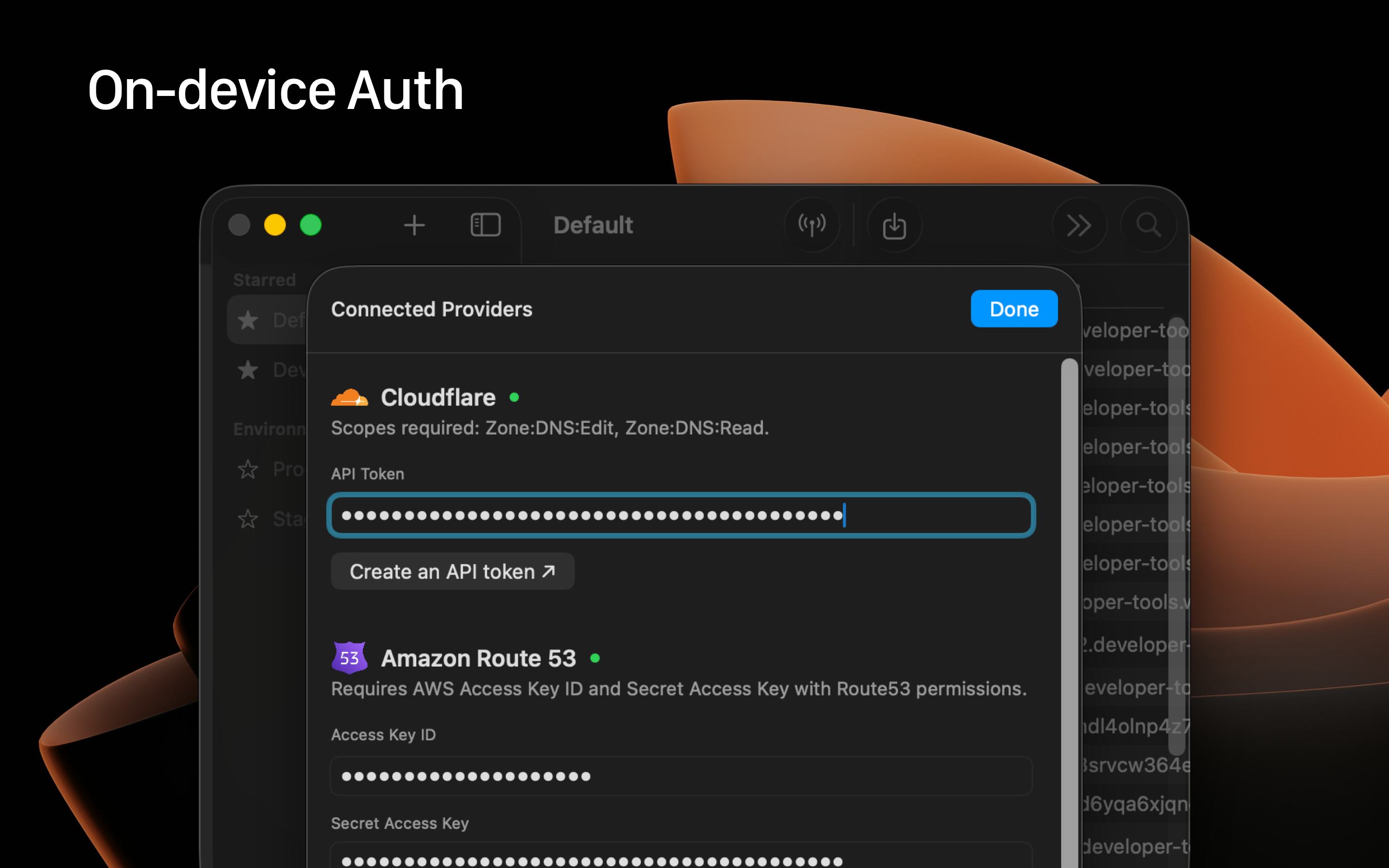Focus the Access Key ID field
This screenshot has width=1389, height=868.
click(681, 776)
